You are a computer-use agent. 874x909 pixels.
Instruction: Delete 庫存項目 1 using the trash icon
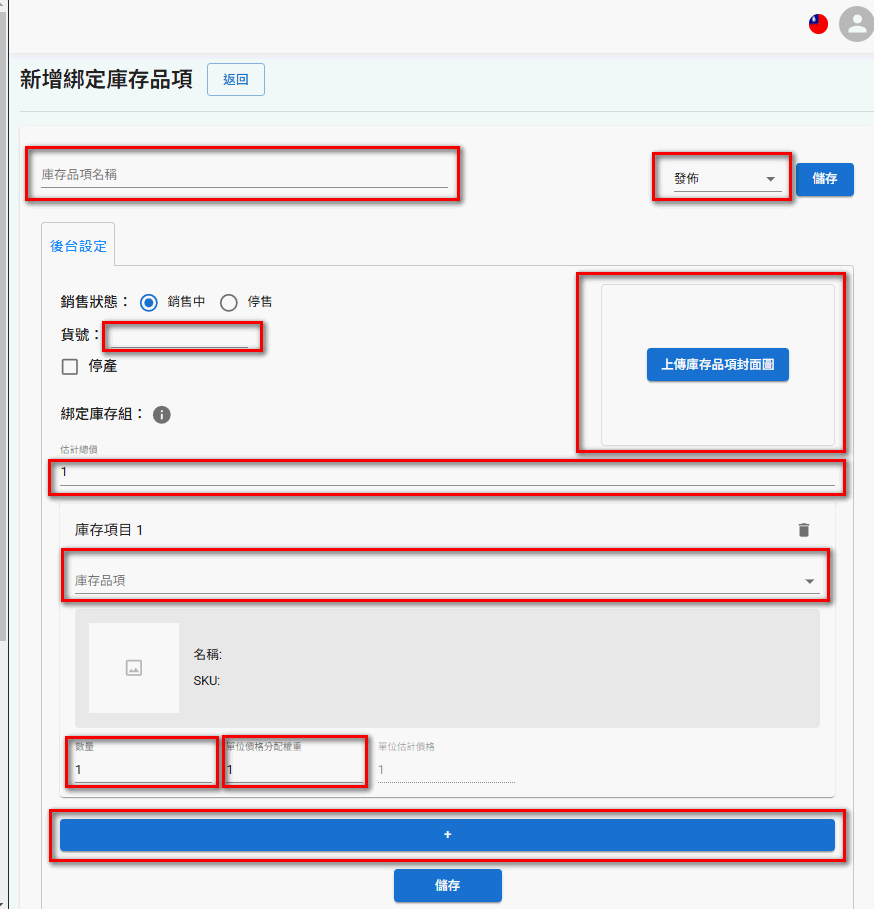(803, 530)
